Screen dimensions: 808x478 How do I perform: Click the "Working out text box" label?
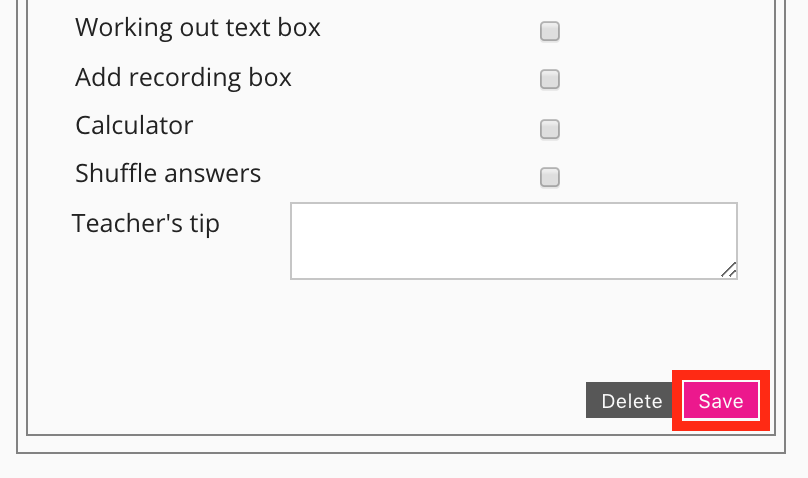[198, 27]
